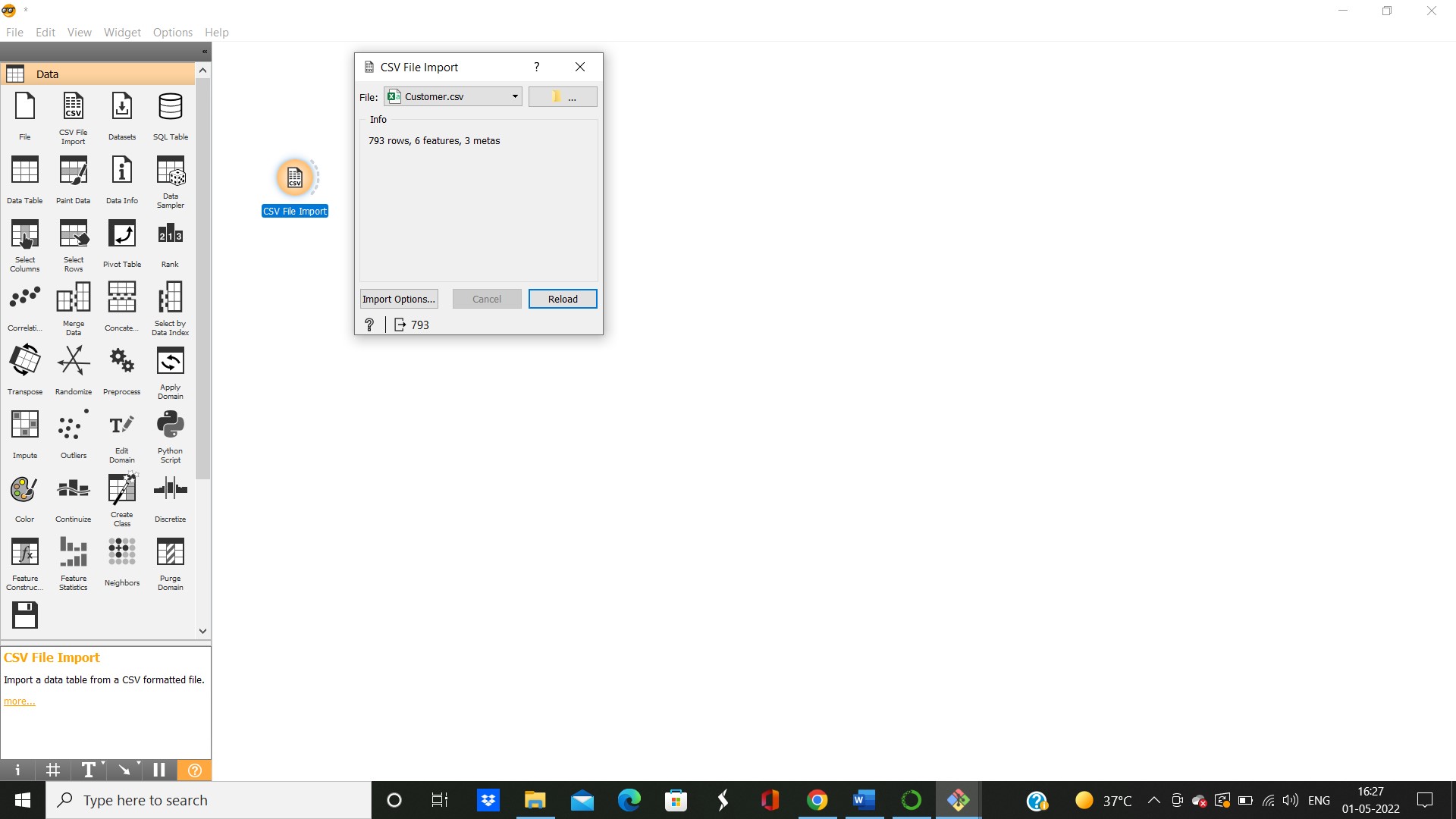Screen dimensions: 1456x819
Task: Toggle the pause workflow button
Action: (158, 770)
